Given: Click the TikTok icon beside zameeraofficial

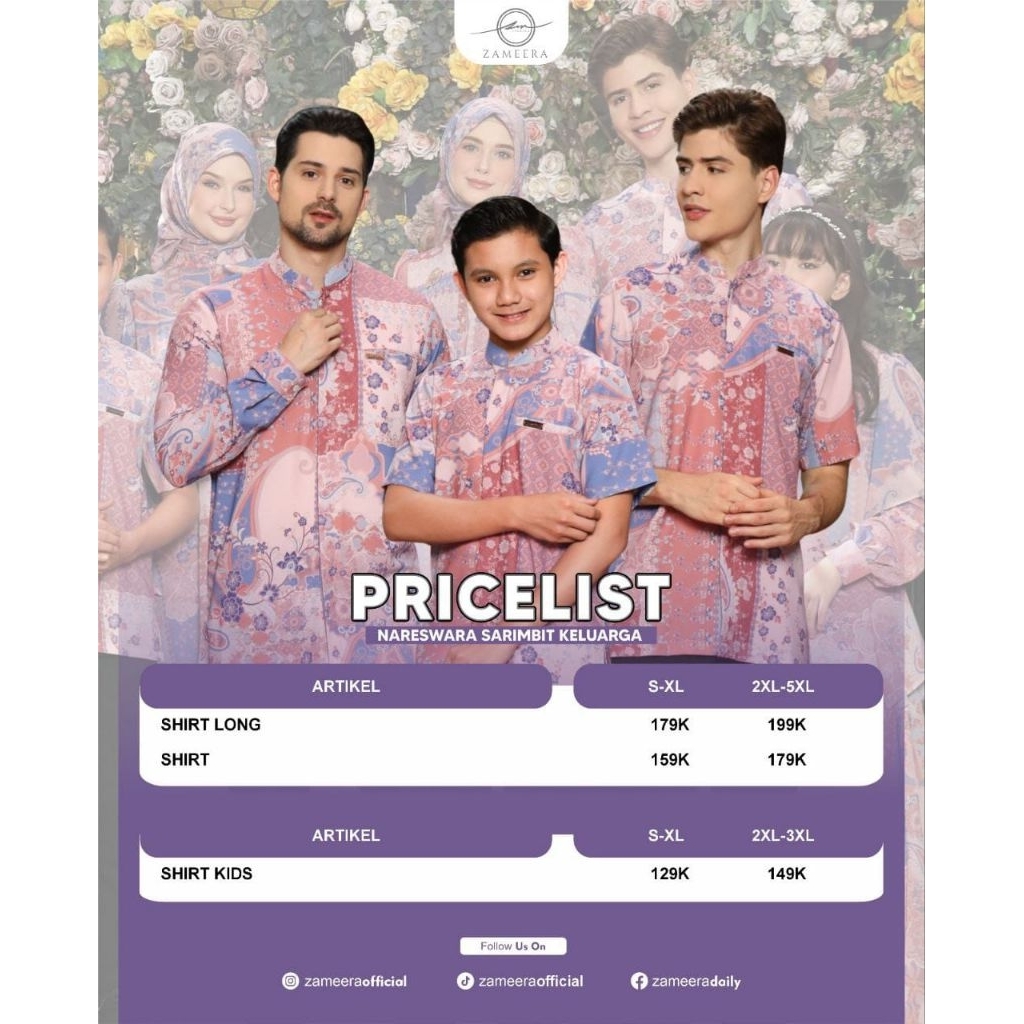Looking at the screenshot, I should (465, 981).
